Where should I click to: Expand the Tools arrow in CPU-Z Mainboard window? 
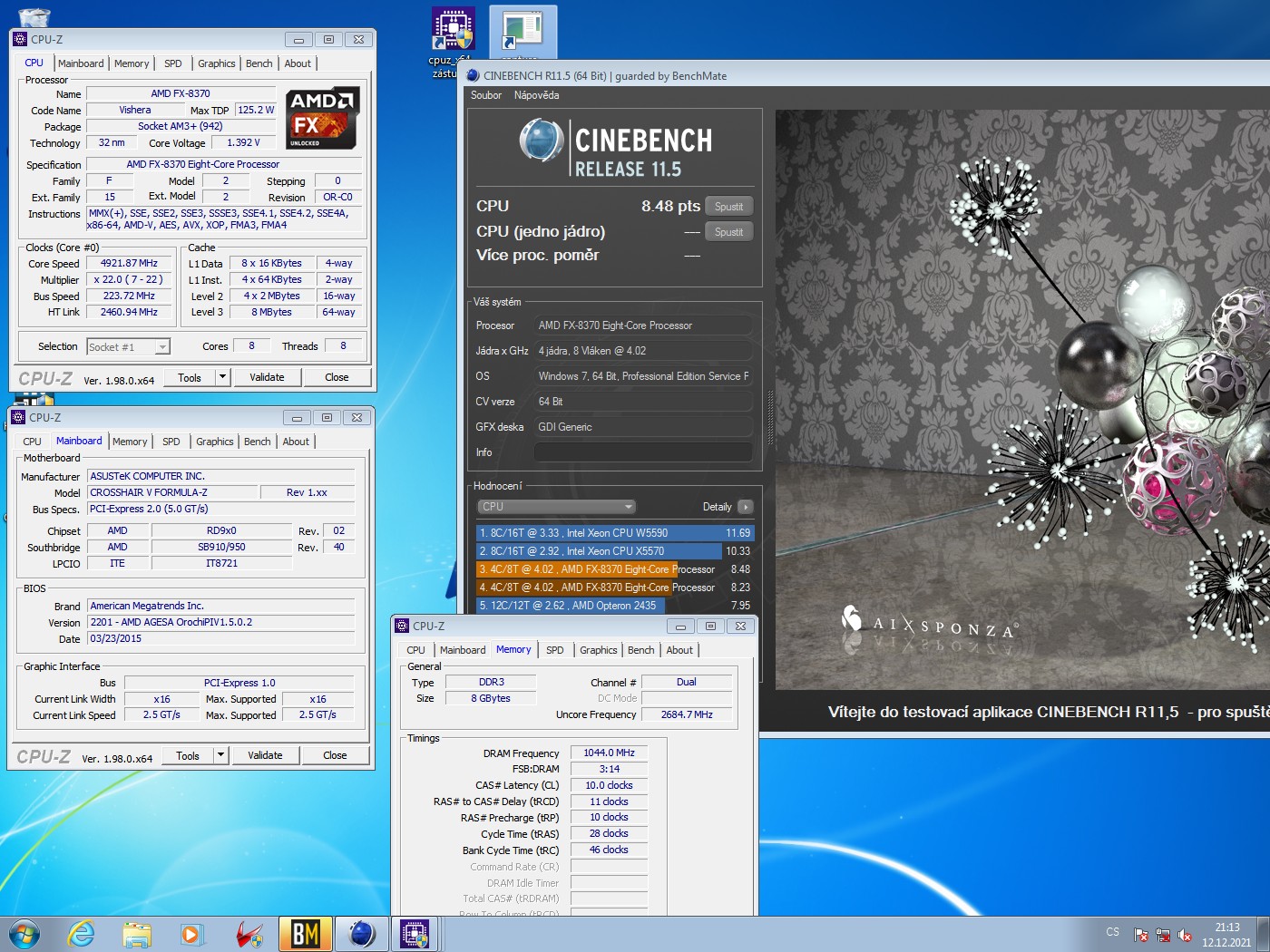point(220,755)
